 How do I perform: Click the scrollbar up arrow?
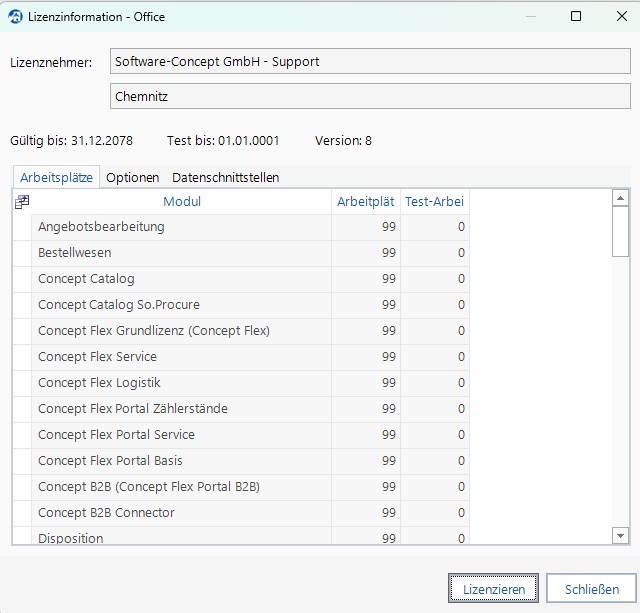point(620,199)
